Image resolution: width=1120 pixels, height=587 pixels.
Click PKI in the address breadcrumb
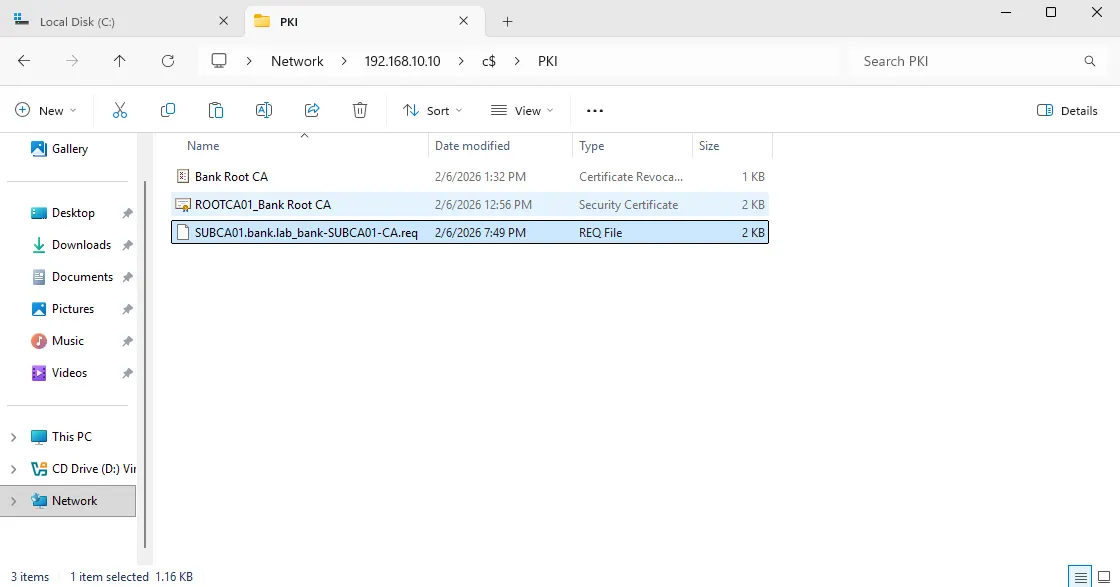[x=547, y=61]
